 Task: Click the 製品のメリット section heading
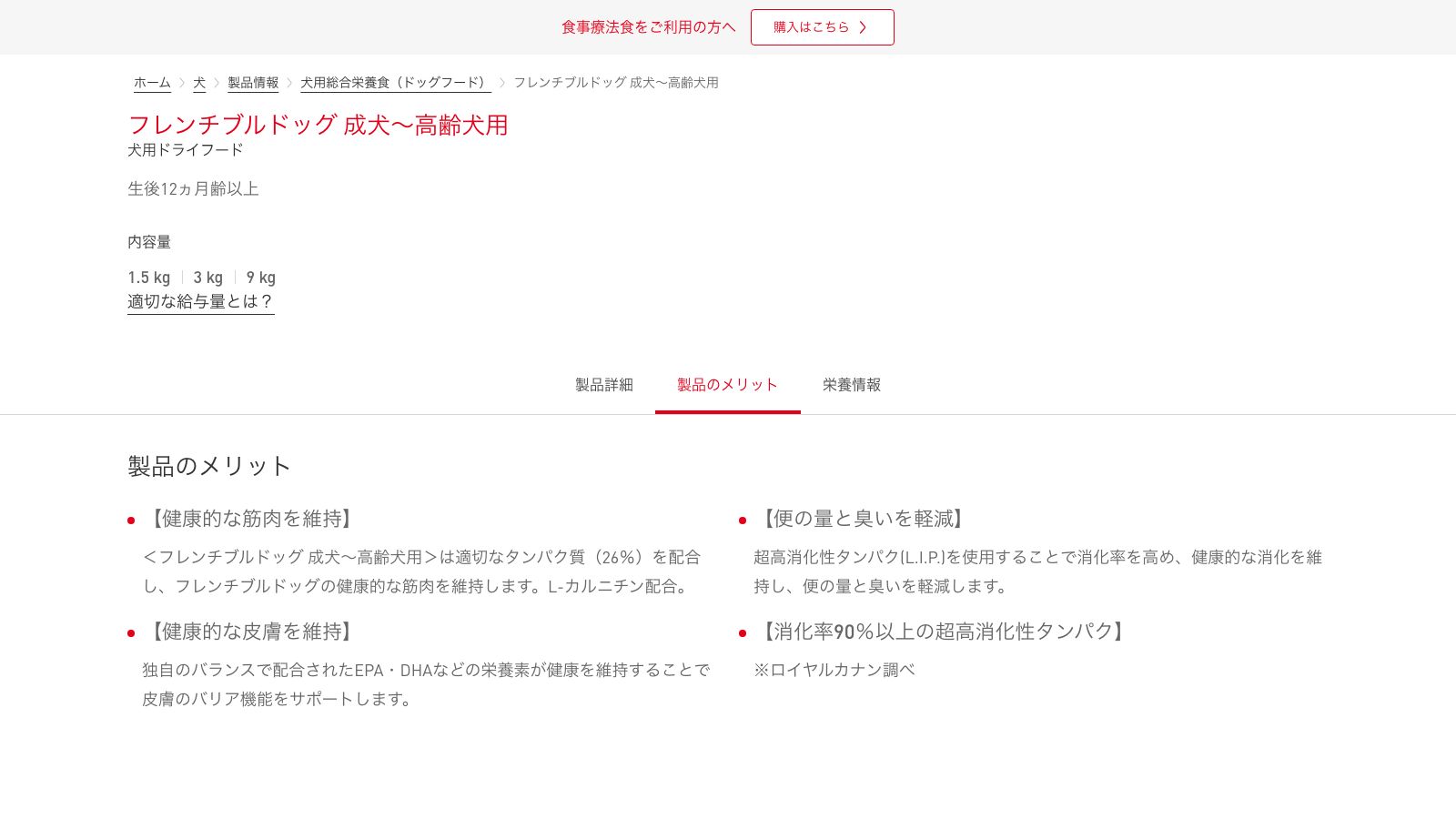(x=209, y=466)
